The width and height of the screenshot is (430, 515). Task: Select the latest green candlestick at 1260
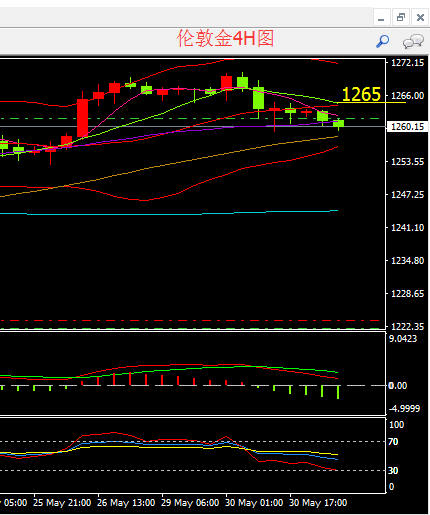tap(338, 124)
